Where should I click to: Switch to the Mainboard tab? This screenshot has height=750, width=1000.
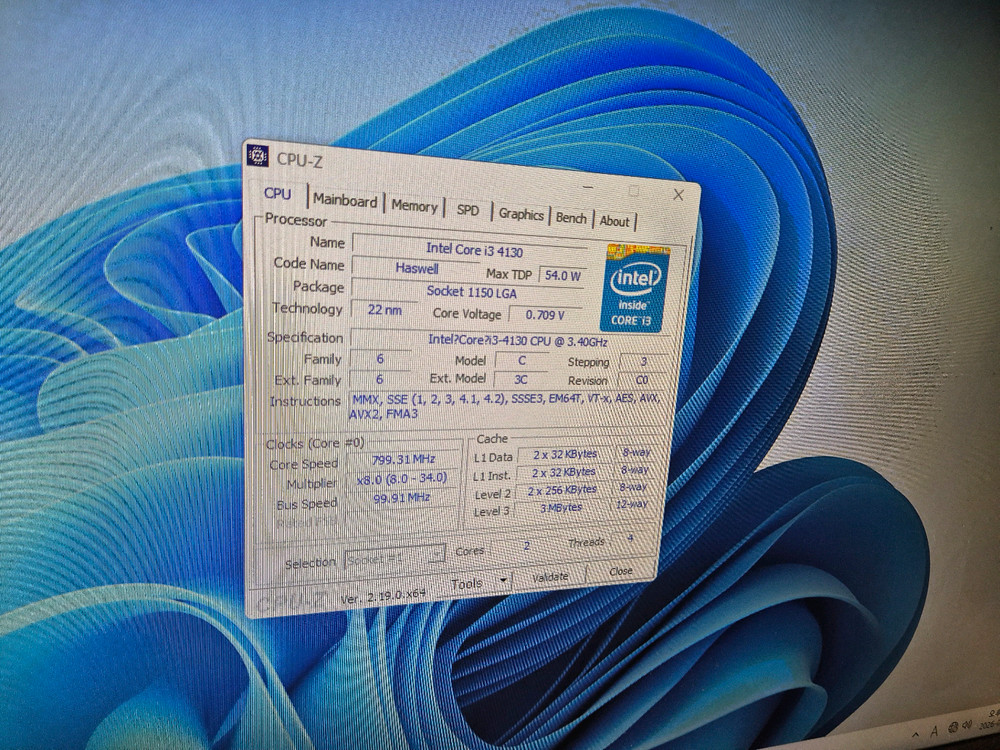click(x=345, y=201)
